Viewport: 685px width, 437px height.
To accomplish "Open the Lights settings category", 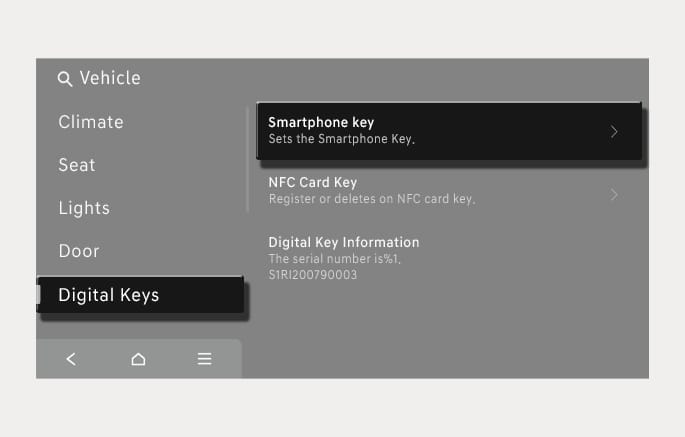I will pyautogui.click(x=84, y=208).
